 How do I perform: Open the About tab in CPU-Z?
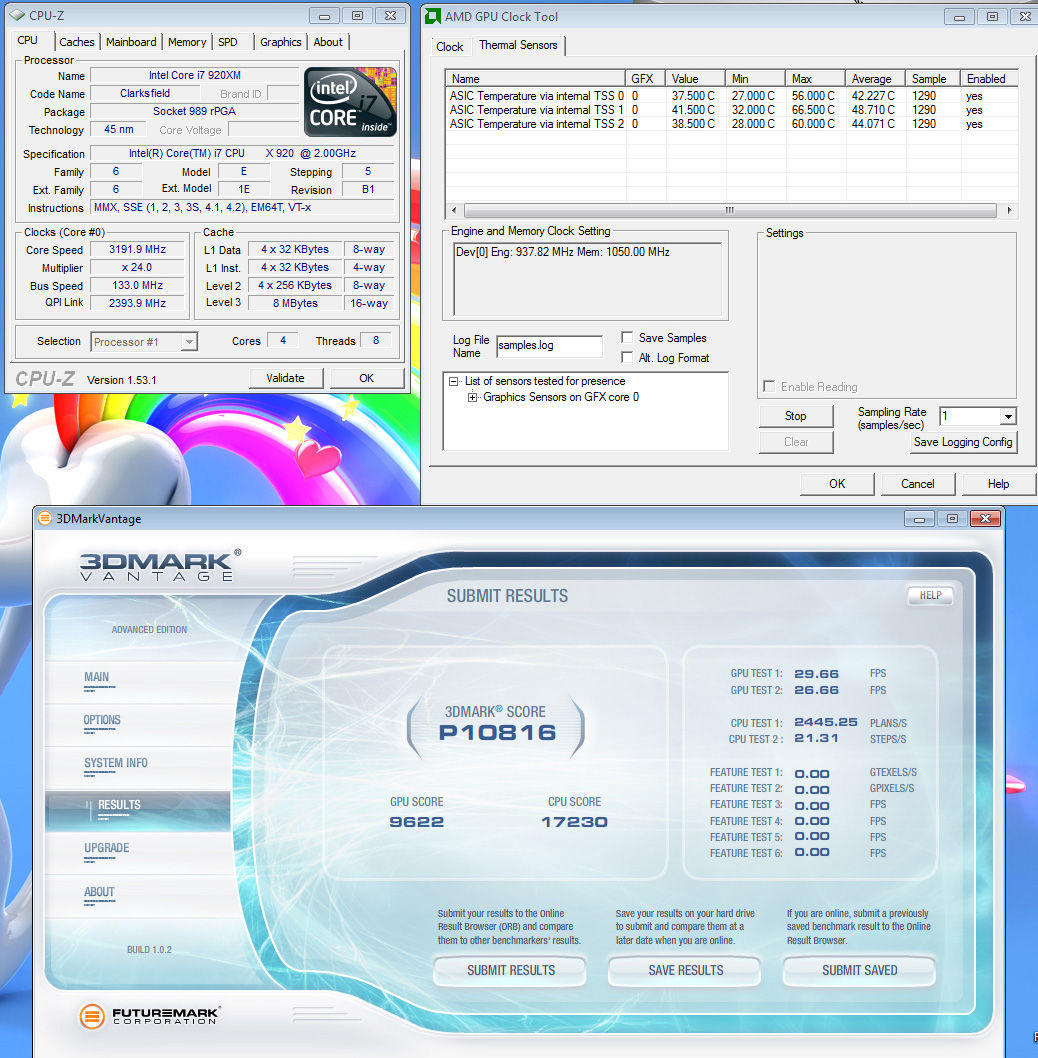pyautogui.click(x=328, y=42)
